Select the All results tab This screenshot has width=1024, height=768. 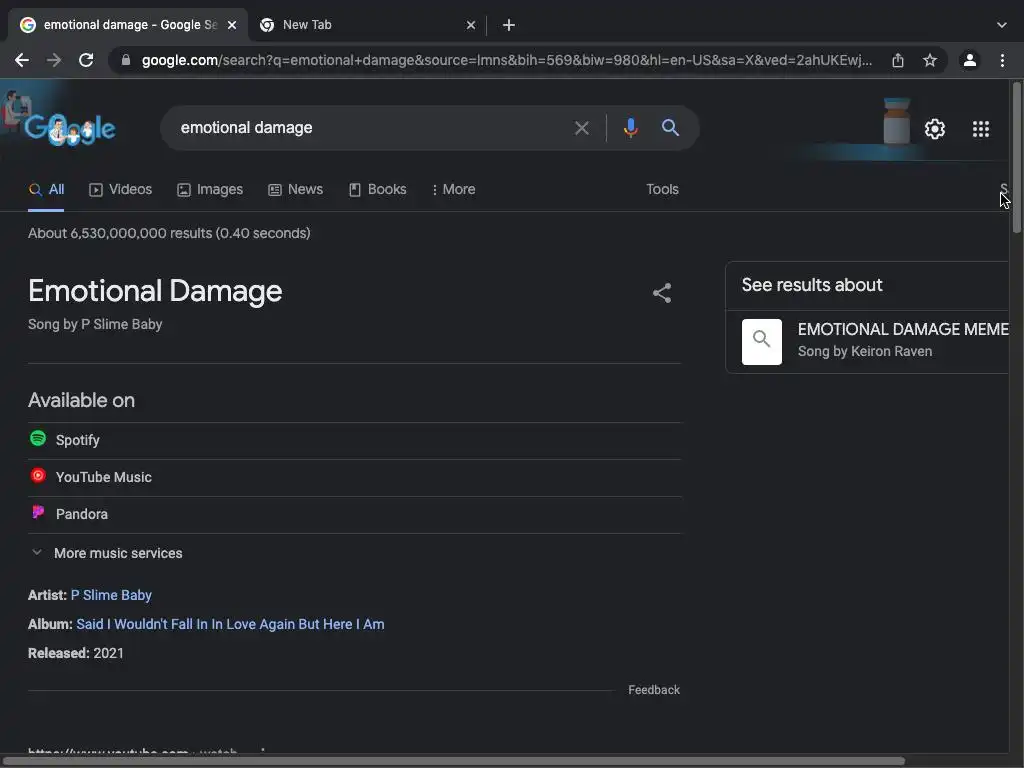(x=46, y=189)
